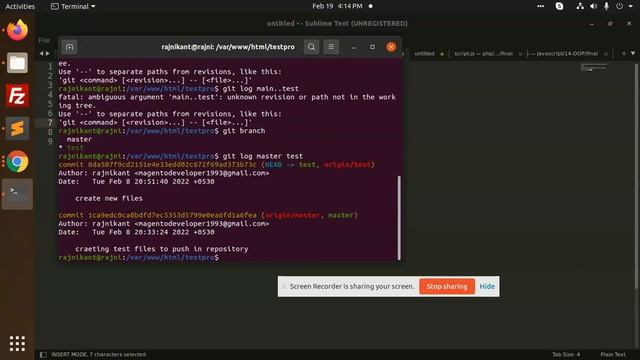This screenshot has height=360, width=640.
Task: Switch to Sublime Text dock icon
Action: point(17,129)
